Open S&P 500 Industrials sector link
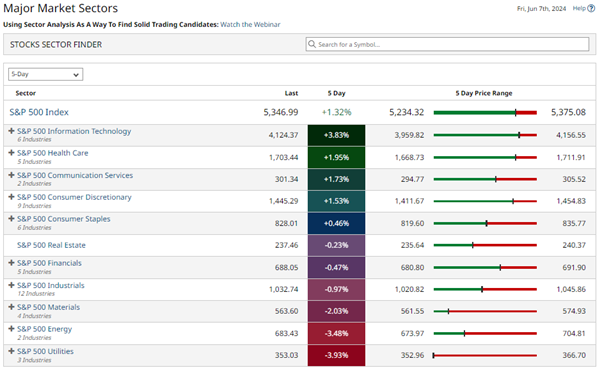Image resolution: width=602 pixels, height=368 pixels. point(51,285)
